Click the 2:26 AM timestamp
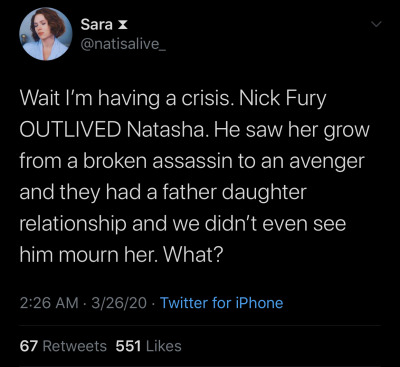The width and height of the screenshot is (400, 367). pos(49,303)
